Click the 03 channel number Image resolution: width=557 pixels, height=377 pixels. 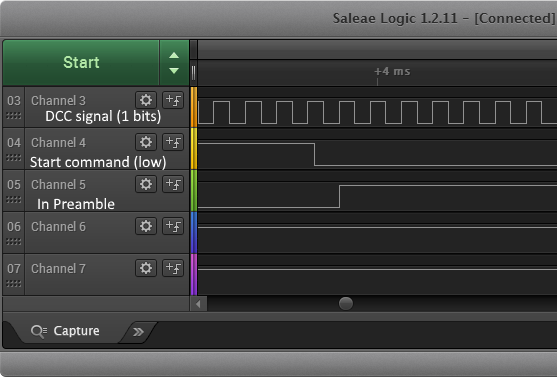[x=14, y=101]
